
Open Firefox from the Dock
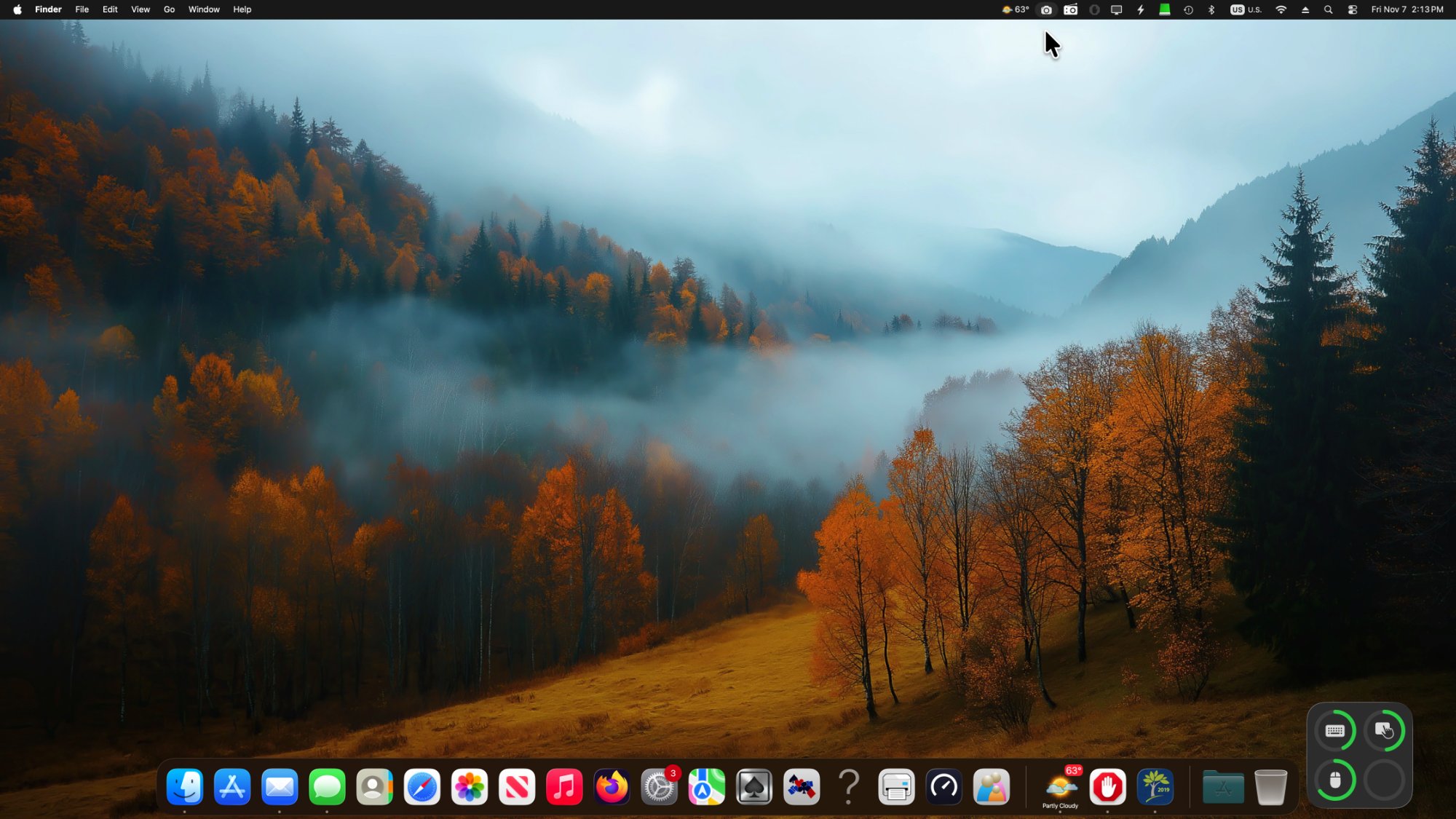tap(612, 787)
